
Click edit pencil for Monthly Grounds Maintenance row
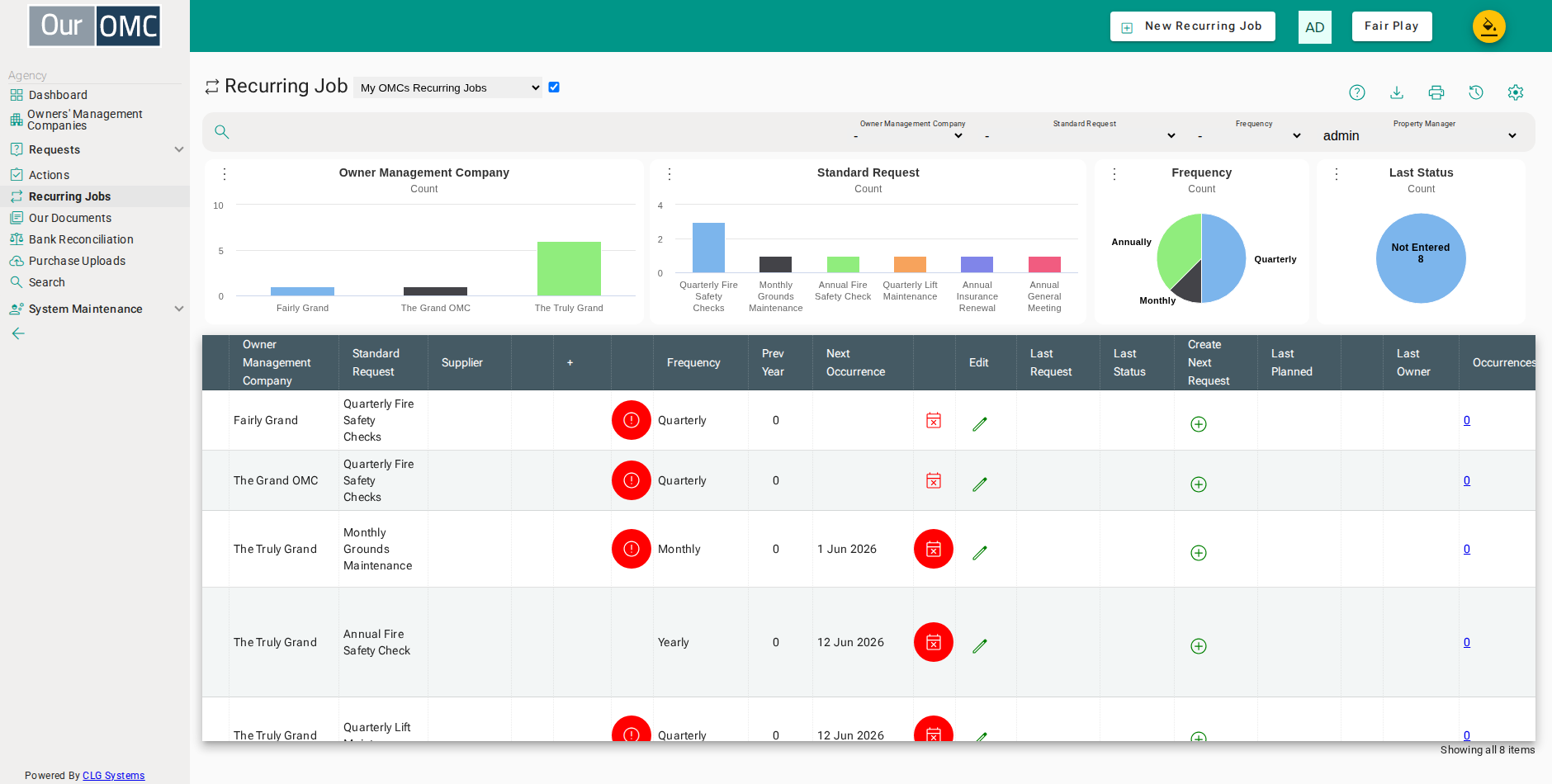click(980, 553)
